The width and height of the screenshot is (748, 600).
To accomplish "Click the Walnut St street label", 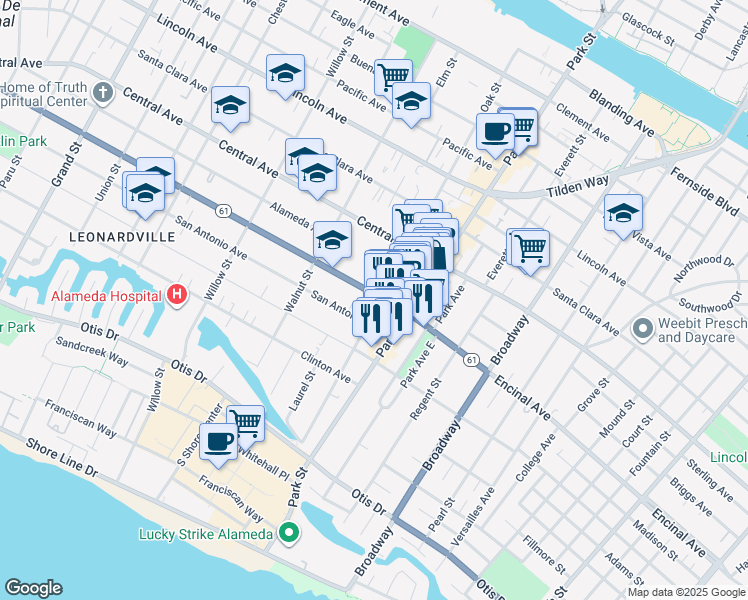I will coord(299,291).
